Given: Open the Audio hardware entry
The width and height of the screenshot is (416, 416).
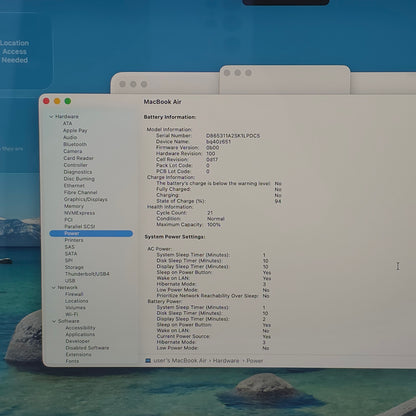Looking at the screenshot, I should point(70,137).
